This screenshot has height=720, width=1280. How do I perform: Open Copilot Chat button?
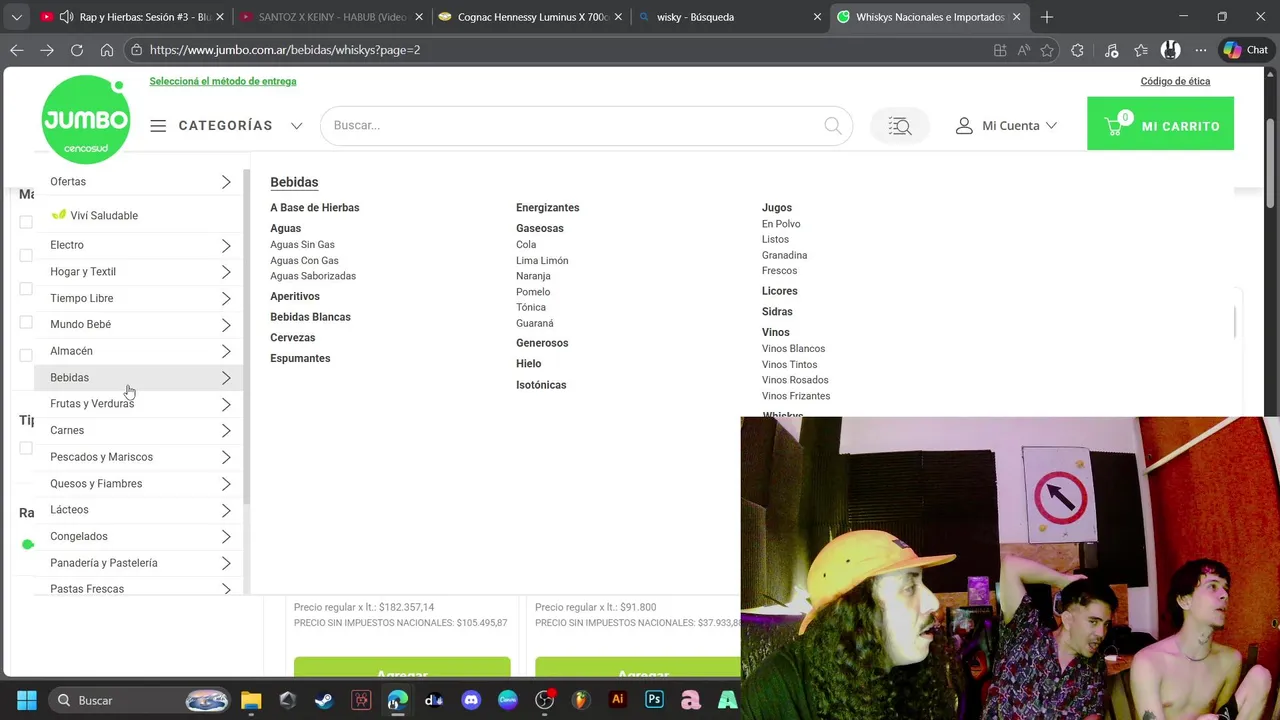1246,50
